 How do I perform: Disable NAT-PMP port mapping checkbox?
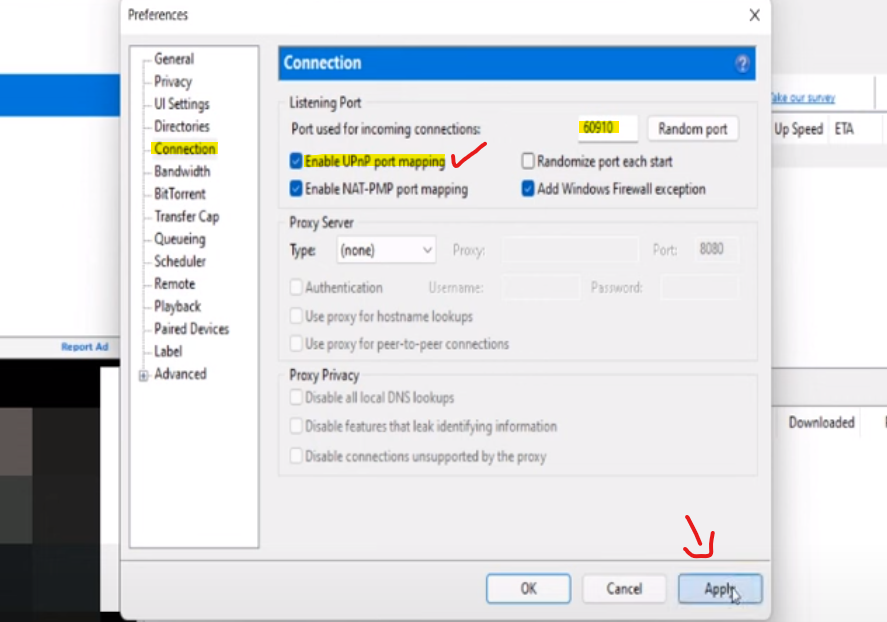pos(296,189)
